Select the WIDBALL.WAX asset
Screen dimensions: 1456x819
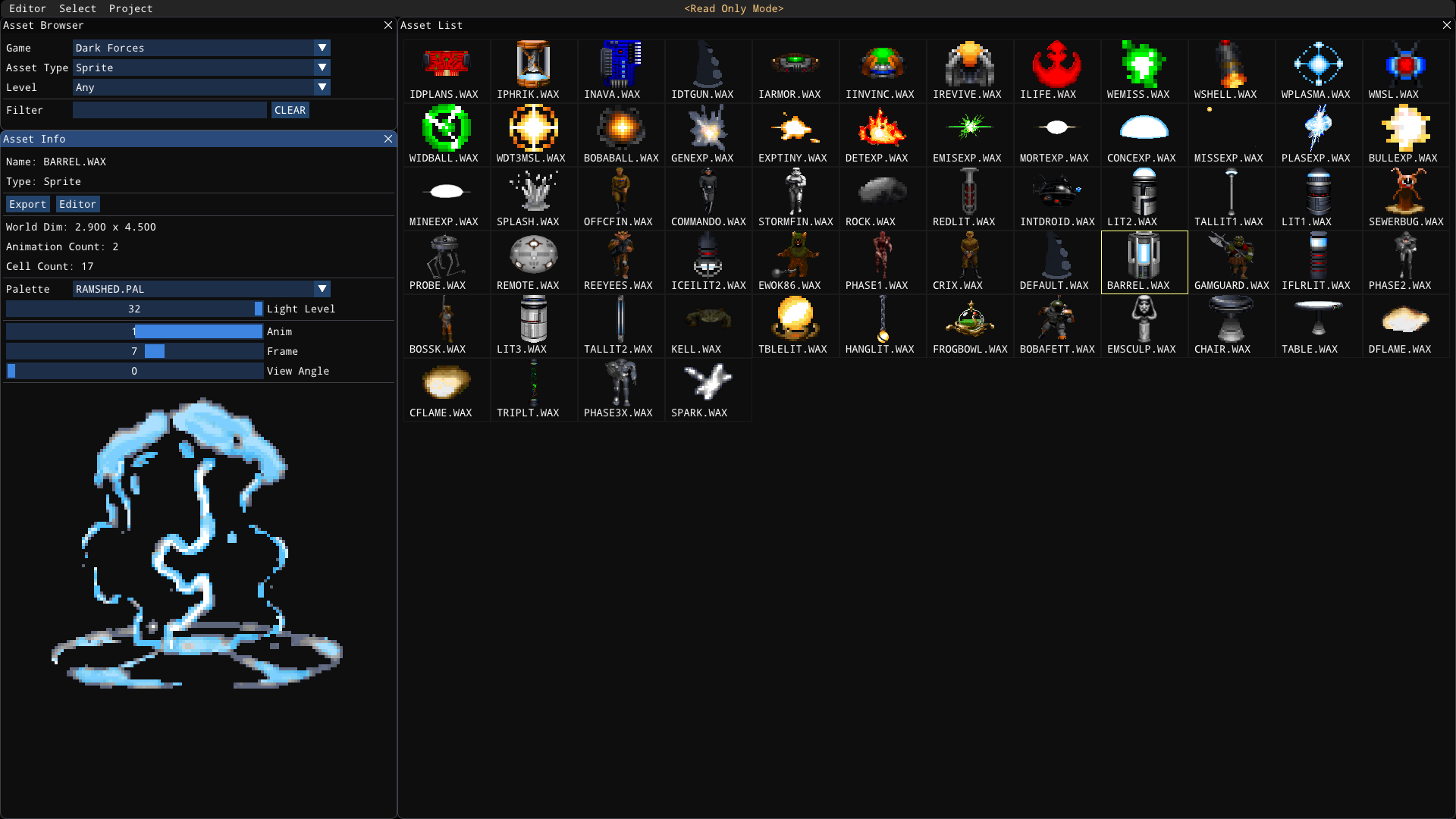tap(447, 135)
